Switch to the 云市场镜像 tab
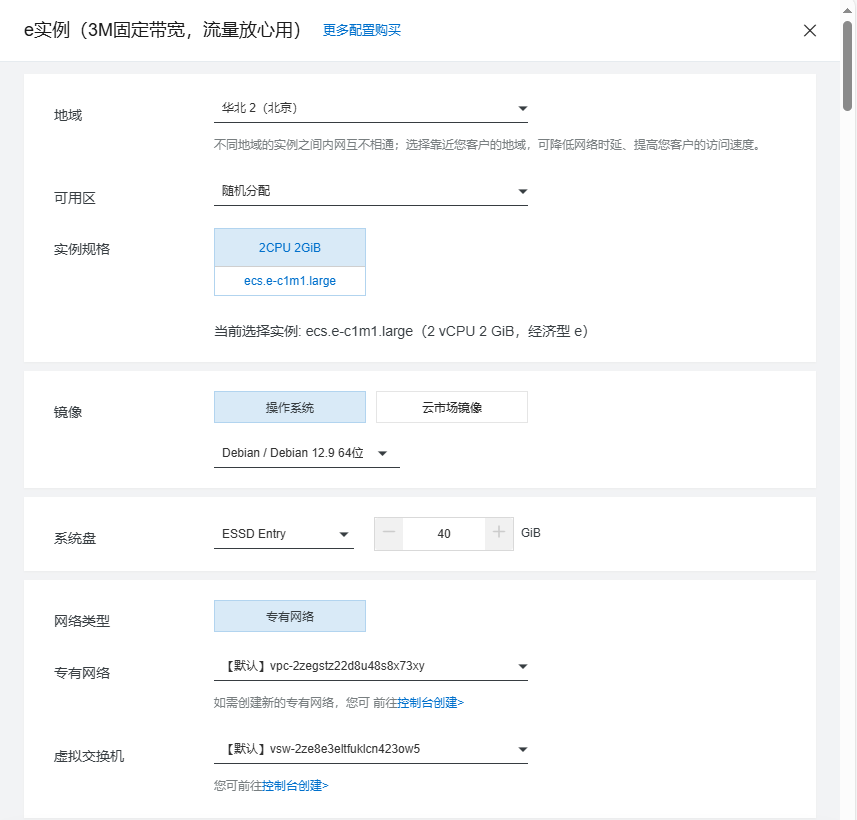 pyautogui.click(x=451, y=406)
